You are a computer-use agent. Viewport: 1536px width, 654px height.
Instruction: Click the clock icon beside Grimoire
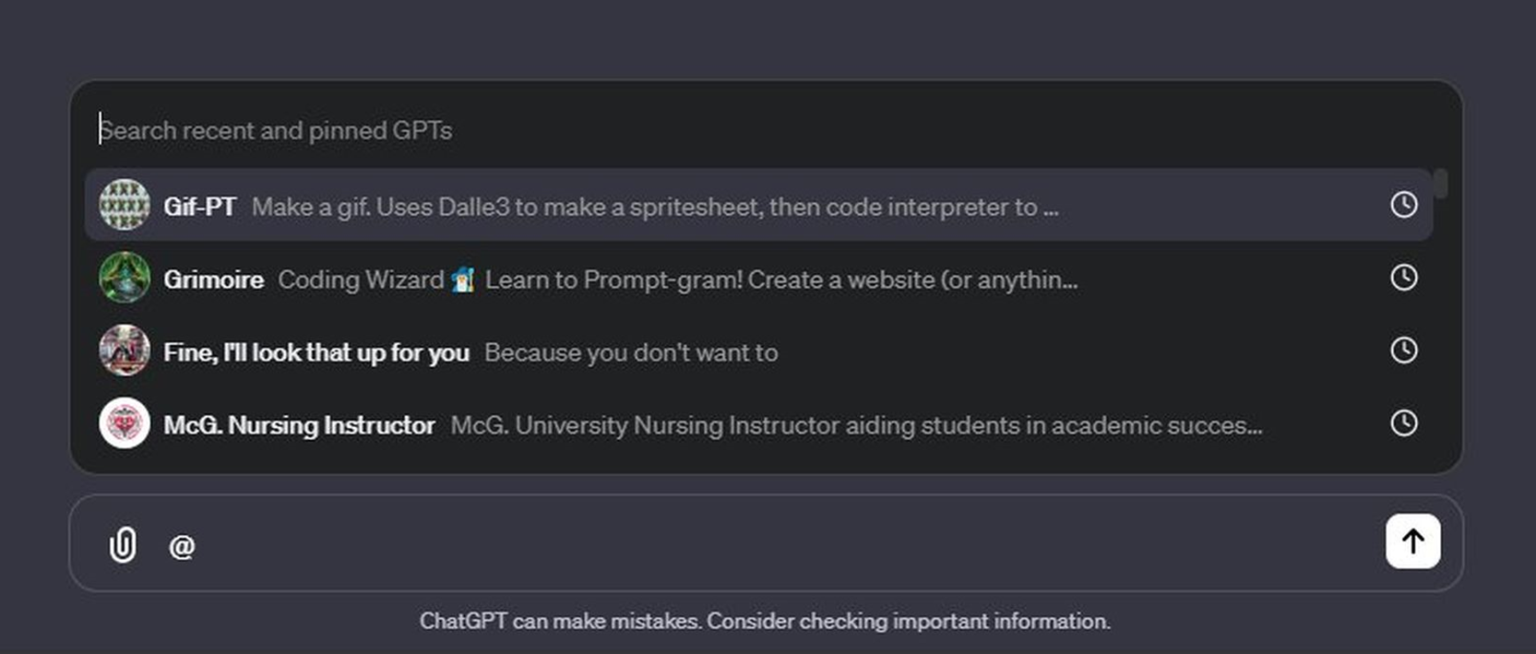[x=1405, y=278]
